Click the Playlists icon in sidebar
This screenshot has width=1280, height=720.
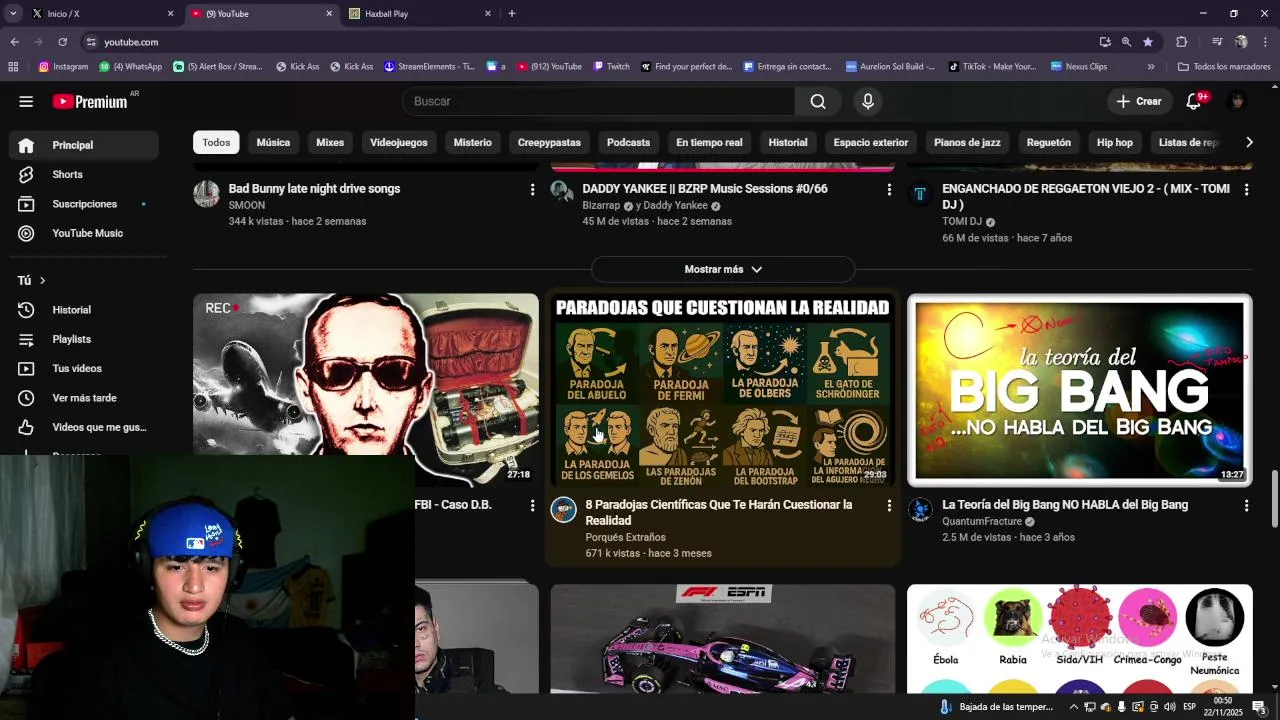(27, 339)
